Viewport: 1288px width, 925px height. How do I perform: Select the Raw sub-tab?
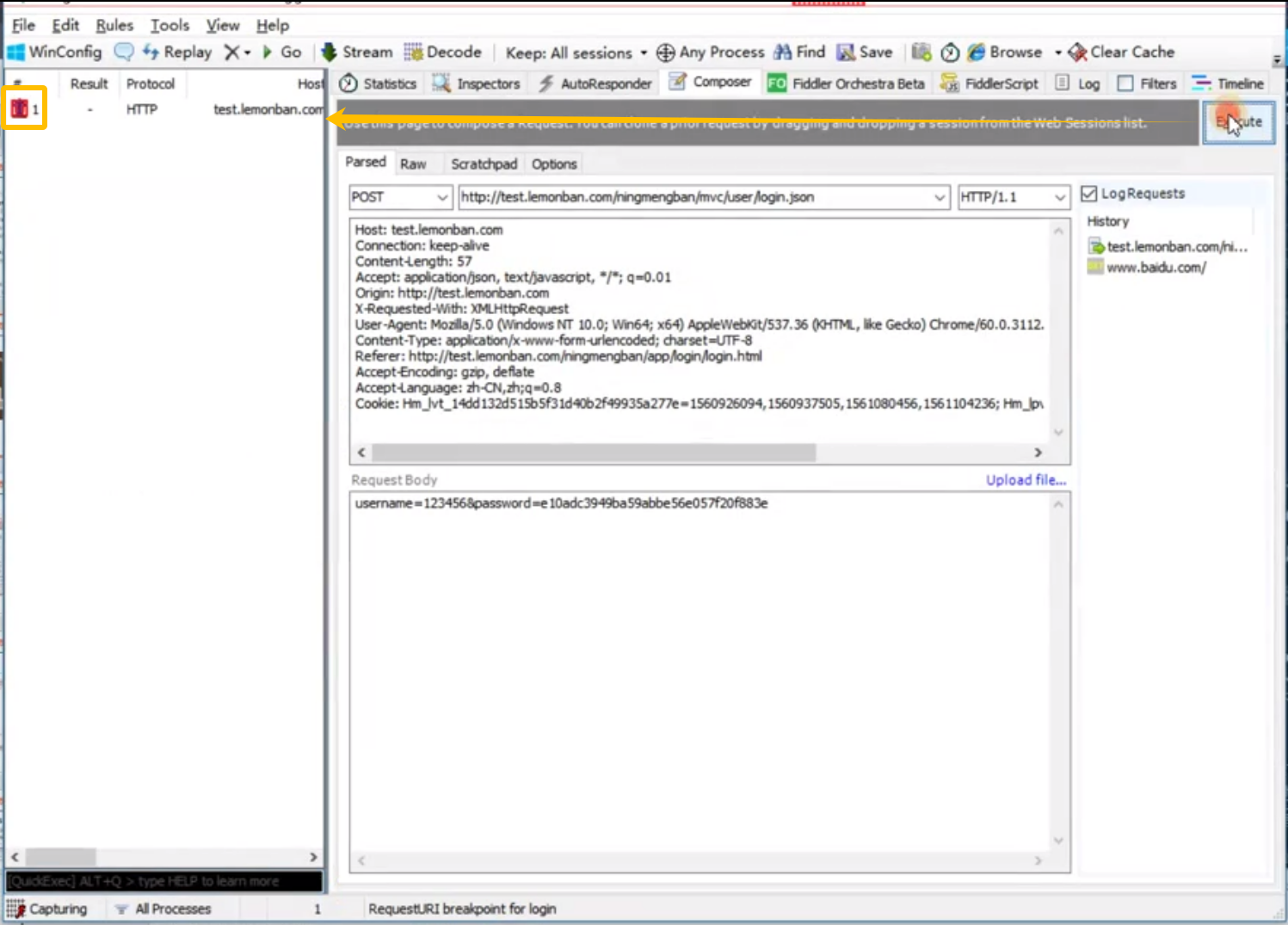pyautogui.click(x=413, y=163)
